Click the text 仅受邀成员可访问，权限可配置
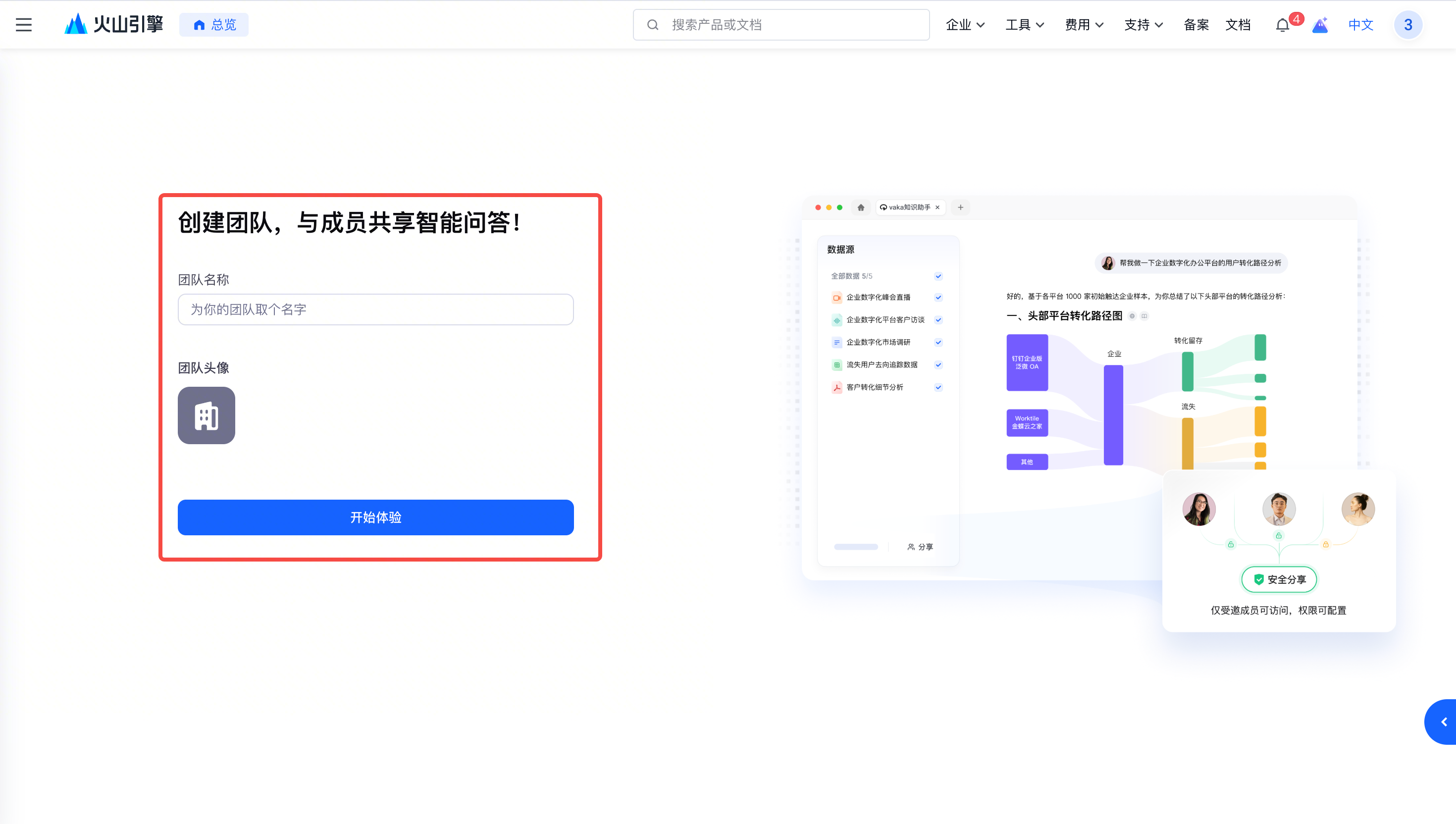1456x824 pixels. (1278, 610)
